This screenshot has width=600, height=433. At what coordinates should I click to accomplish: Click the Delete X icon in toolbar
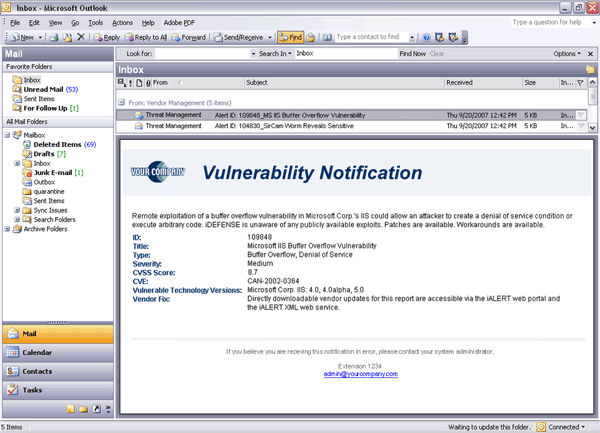click(81, 37)
